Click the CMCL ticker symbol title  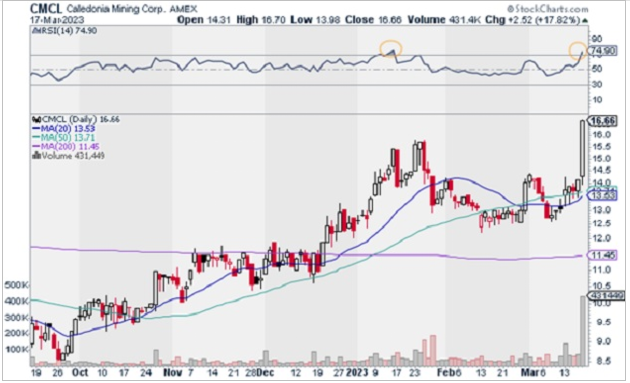(46, 8)
